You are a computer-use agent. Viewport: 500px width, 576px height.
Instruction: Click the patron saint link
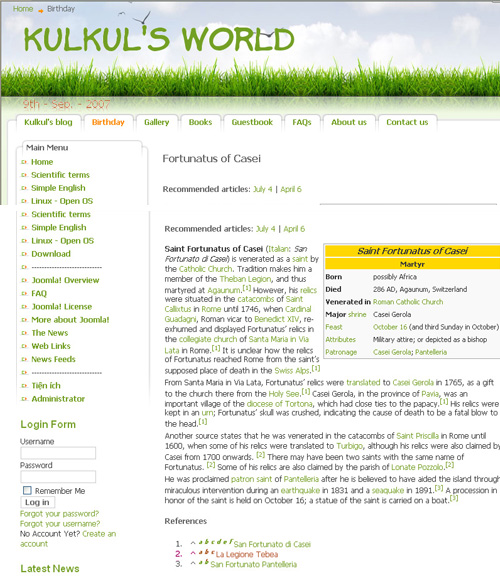pos(251,479)
